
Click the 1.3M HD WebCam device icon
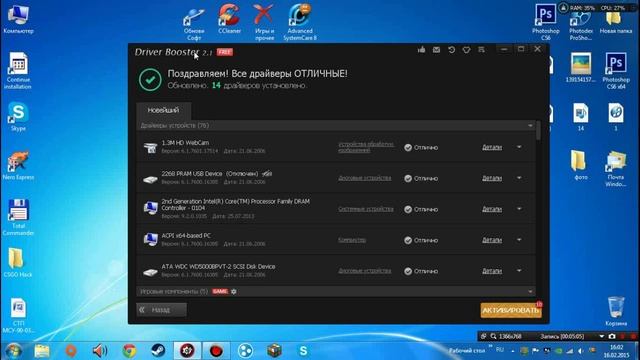(151, 147)
